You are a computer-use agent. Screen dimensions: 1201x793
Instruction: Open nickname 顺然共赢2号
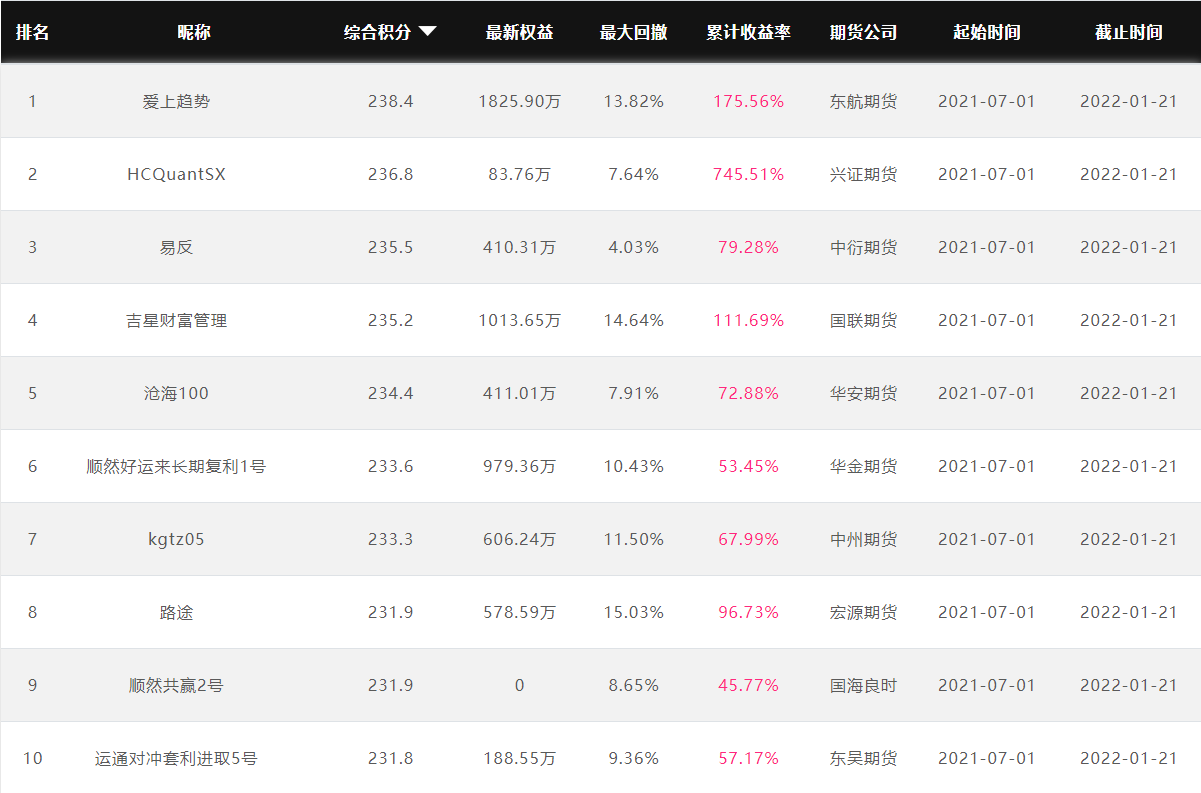(176, 685)
